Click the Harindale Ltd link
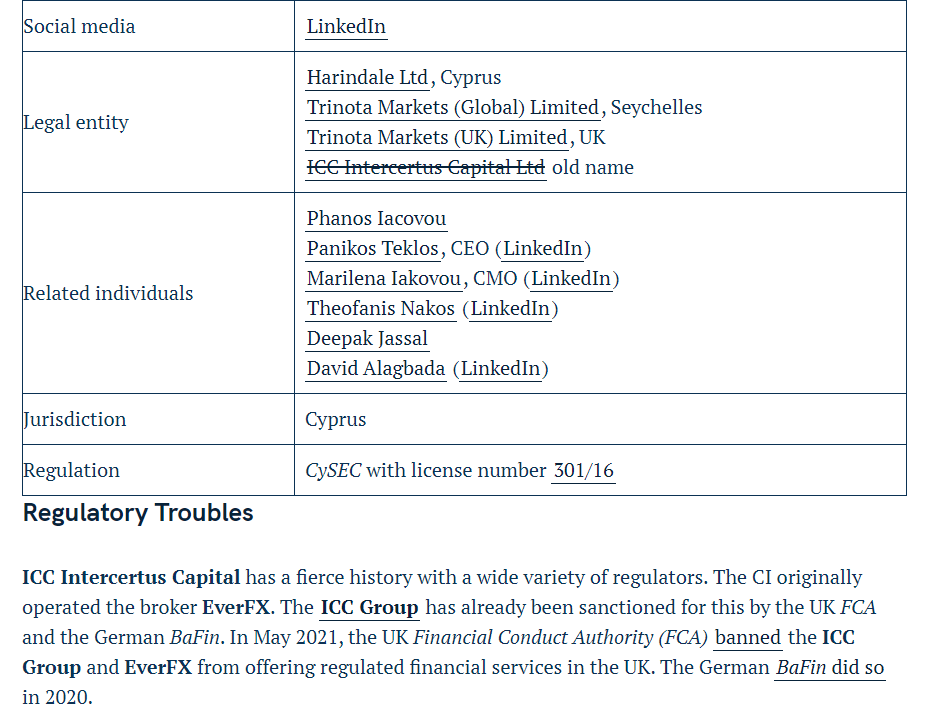The image size is (940, 711). [367, 78]
